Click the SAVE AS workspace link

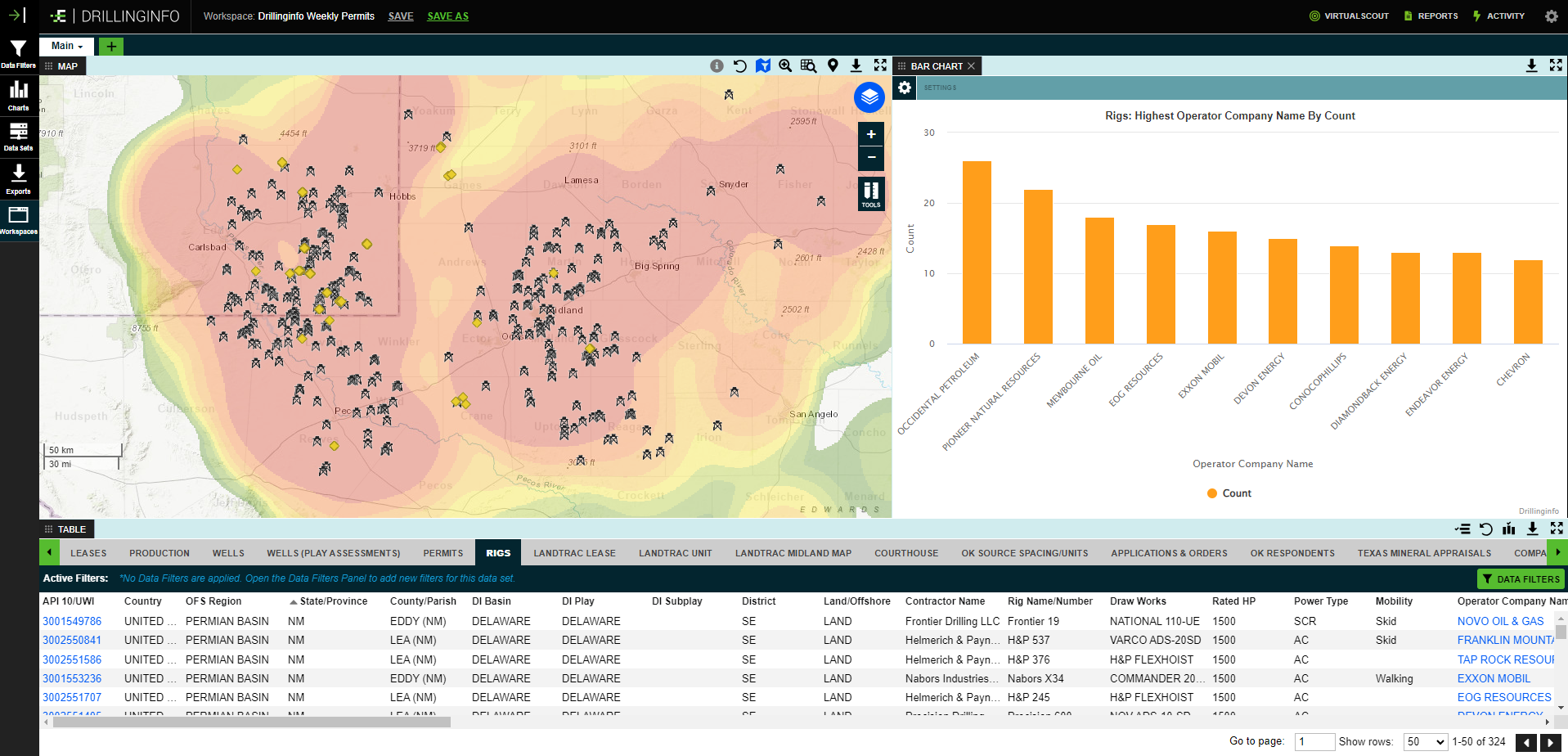[447, 16]
